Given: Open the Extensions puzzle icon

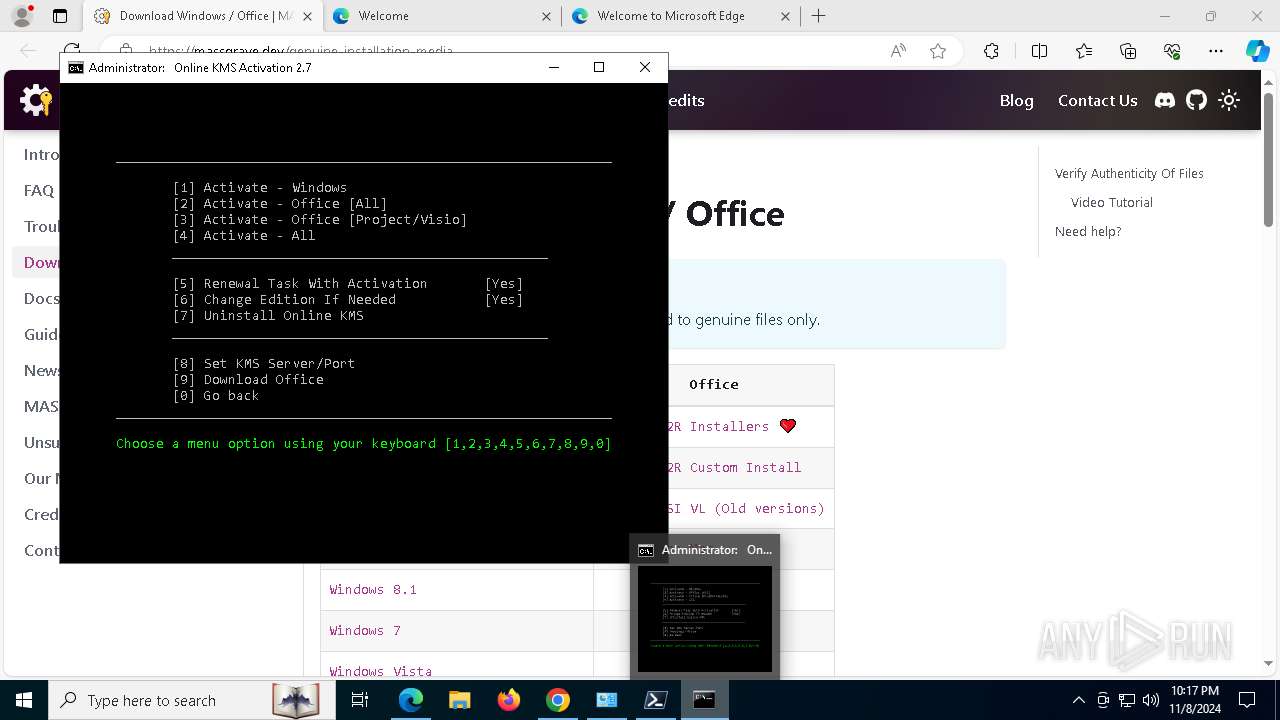Looking at the screenshot, I should click(x=991, y=51).
